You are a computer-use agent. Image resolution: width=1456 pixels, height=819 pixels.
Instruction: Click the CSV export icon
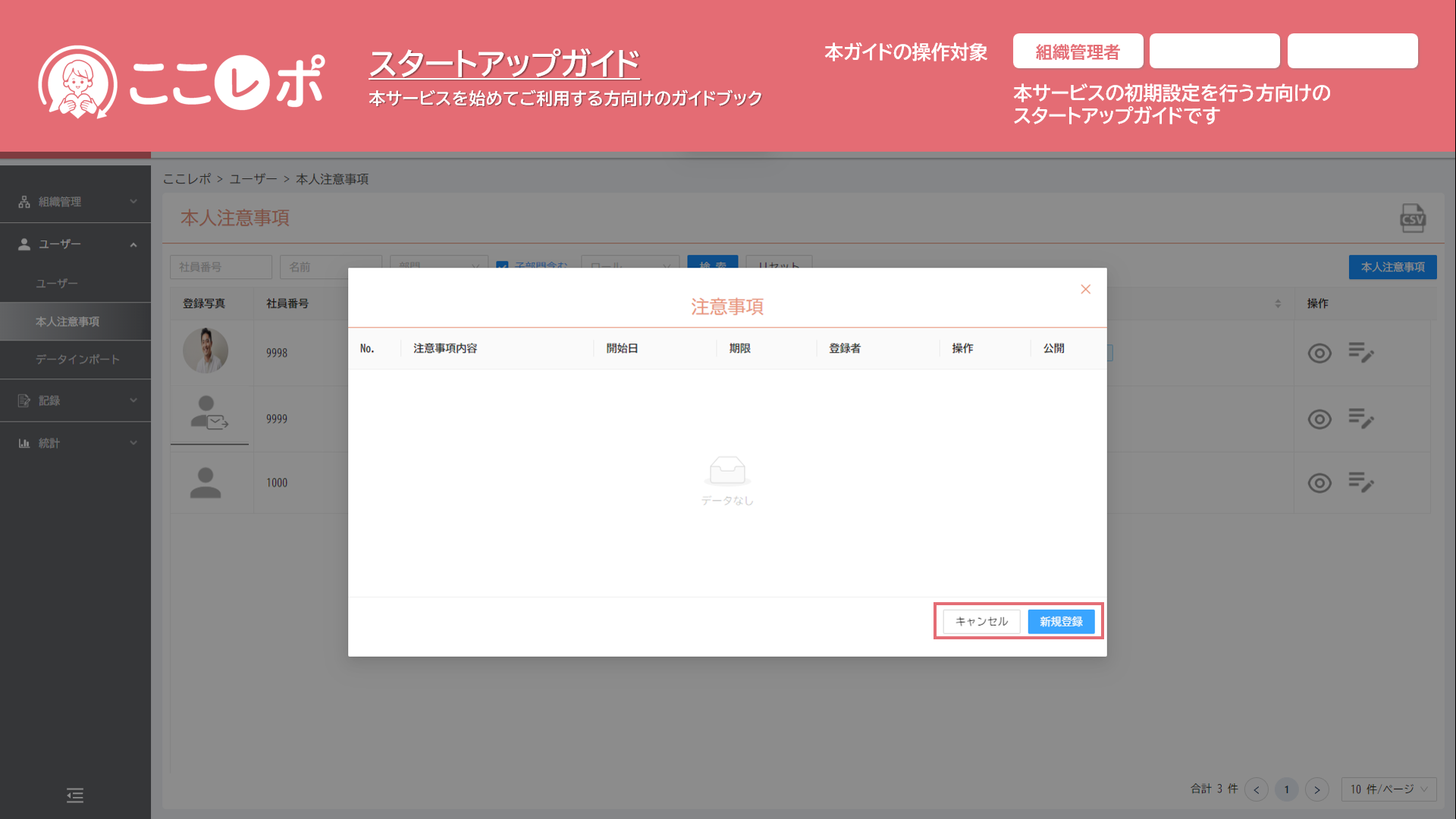click(x=1412, y=218)
